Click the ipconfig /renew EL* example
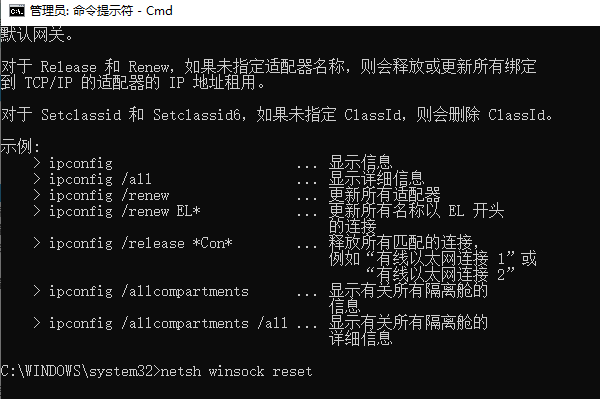Screen dimensions: 600x399 click(125, 211)
